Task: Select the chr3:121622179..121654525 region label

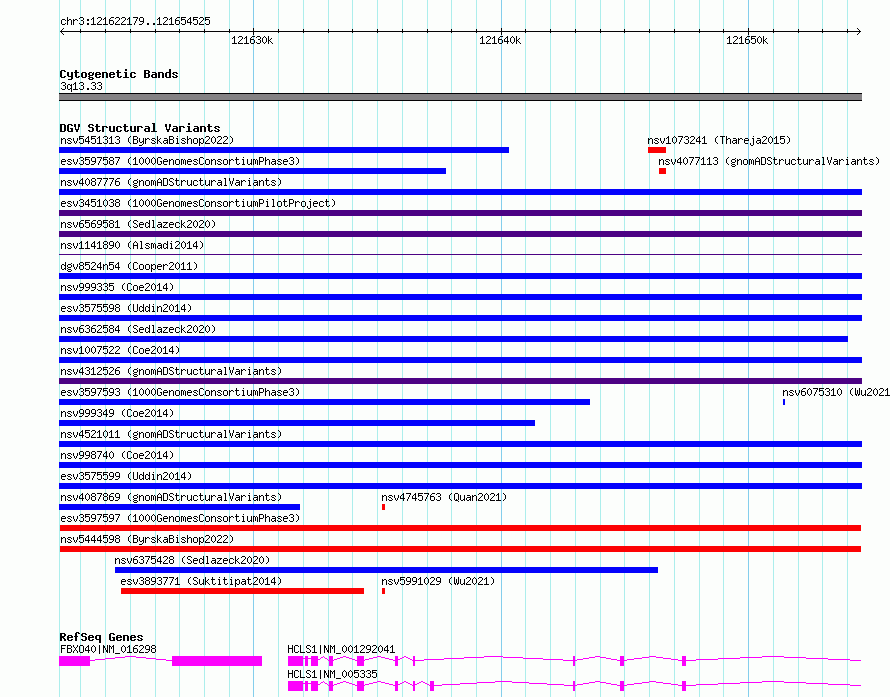Action: pos(135,21)
